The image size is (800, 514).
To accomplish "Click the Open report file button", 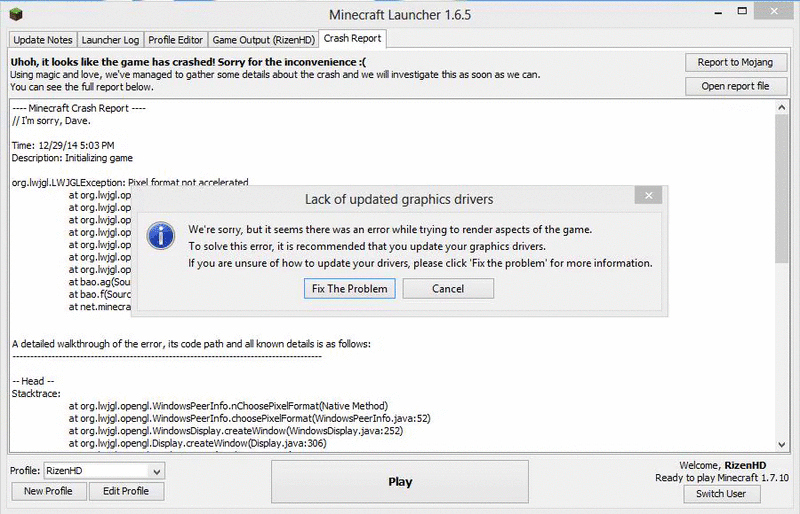I will (x=735, y=86).
